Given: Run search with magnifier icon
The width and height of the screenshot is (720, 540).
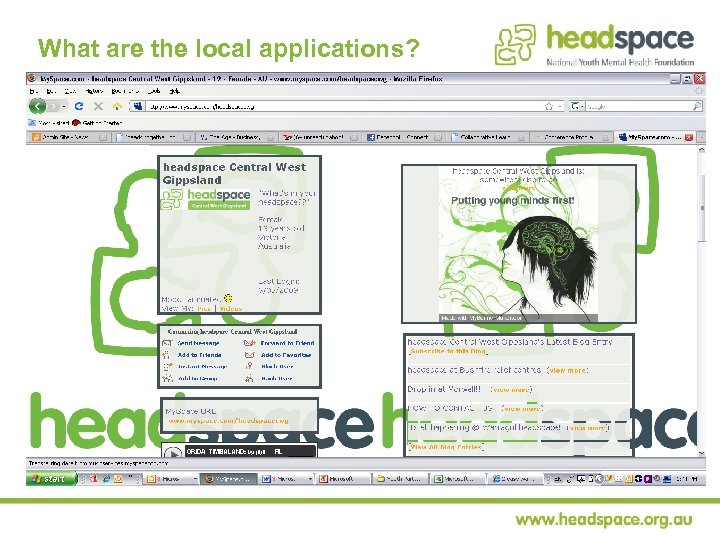Looking at the screenshot, I should [x=697, y=107].
